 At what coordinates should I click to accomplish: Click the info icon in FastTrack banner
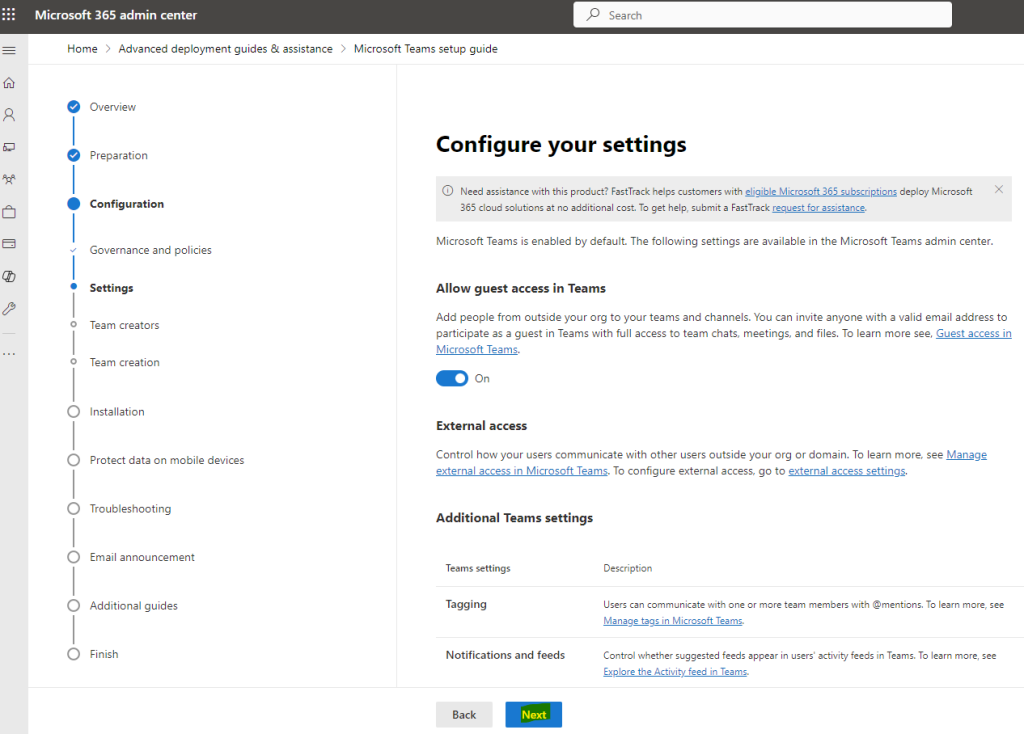click(x=447, y=191)
